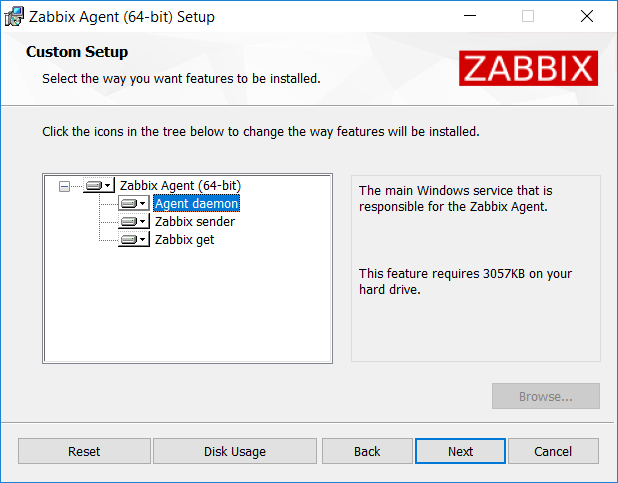Open the Zabbix get feature drive icon
This screenshot has width=618, height=483.
coord(128,240)
